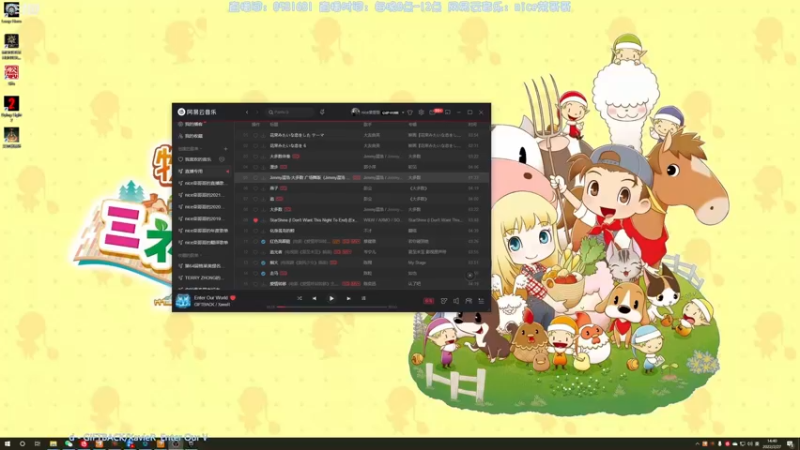Sort by 标题 column header
Screen dimensions: 800x450
pos(274,124)
